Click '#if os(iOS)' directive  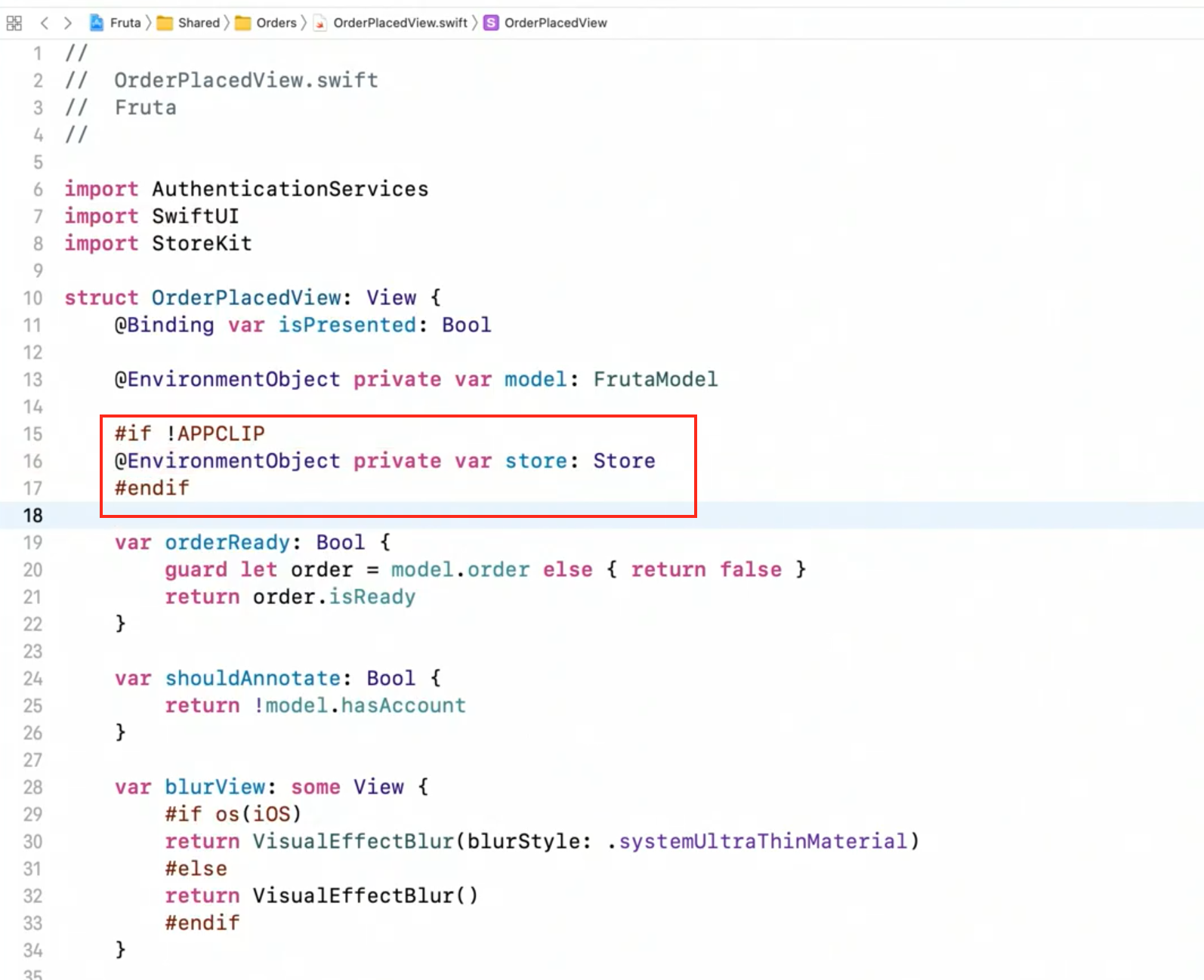[233, 814]
